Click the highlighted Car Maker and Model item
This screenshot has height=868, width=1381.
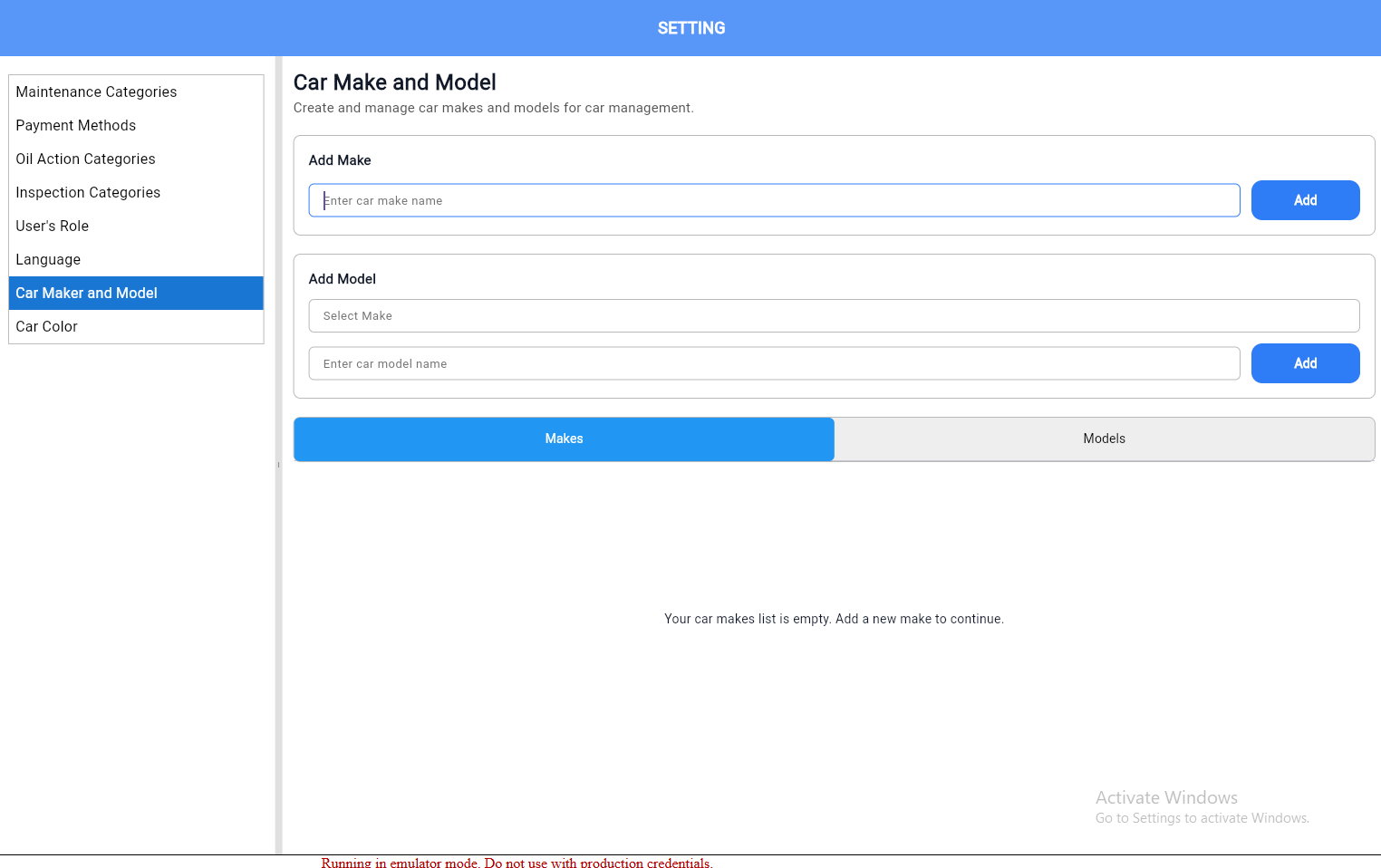coord(87,293)
